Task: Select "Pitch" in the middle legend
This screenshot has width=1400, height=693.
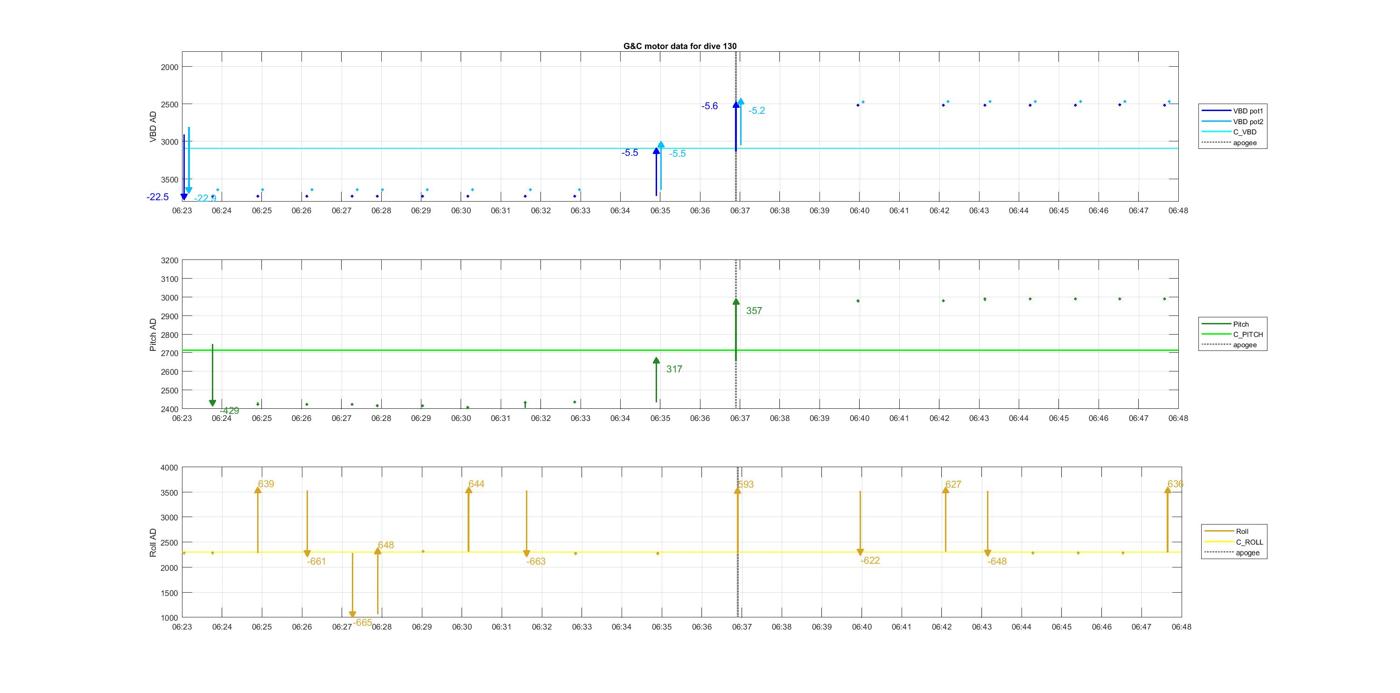Action: 1240,324
